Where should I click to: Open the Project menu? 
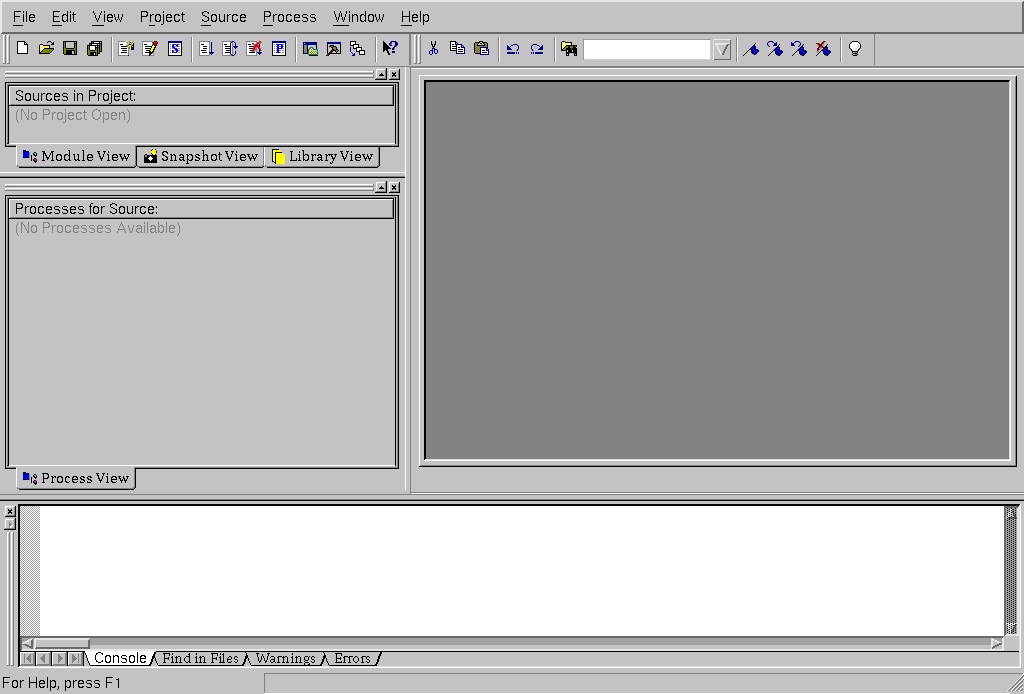coord(162,17)
